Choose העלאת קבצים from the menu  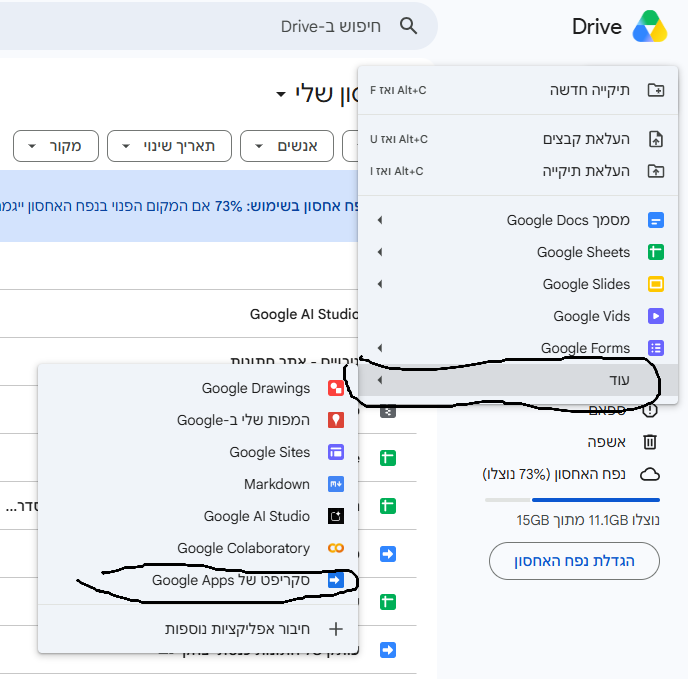point(518,139)
